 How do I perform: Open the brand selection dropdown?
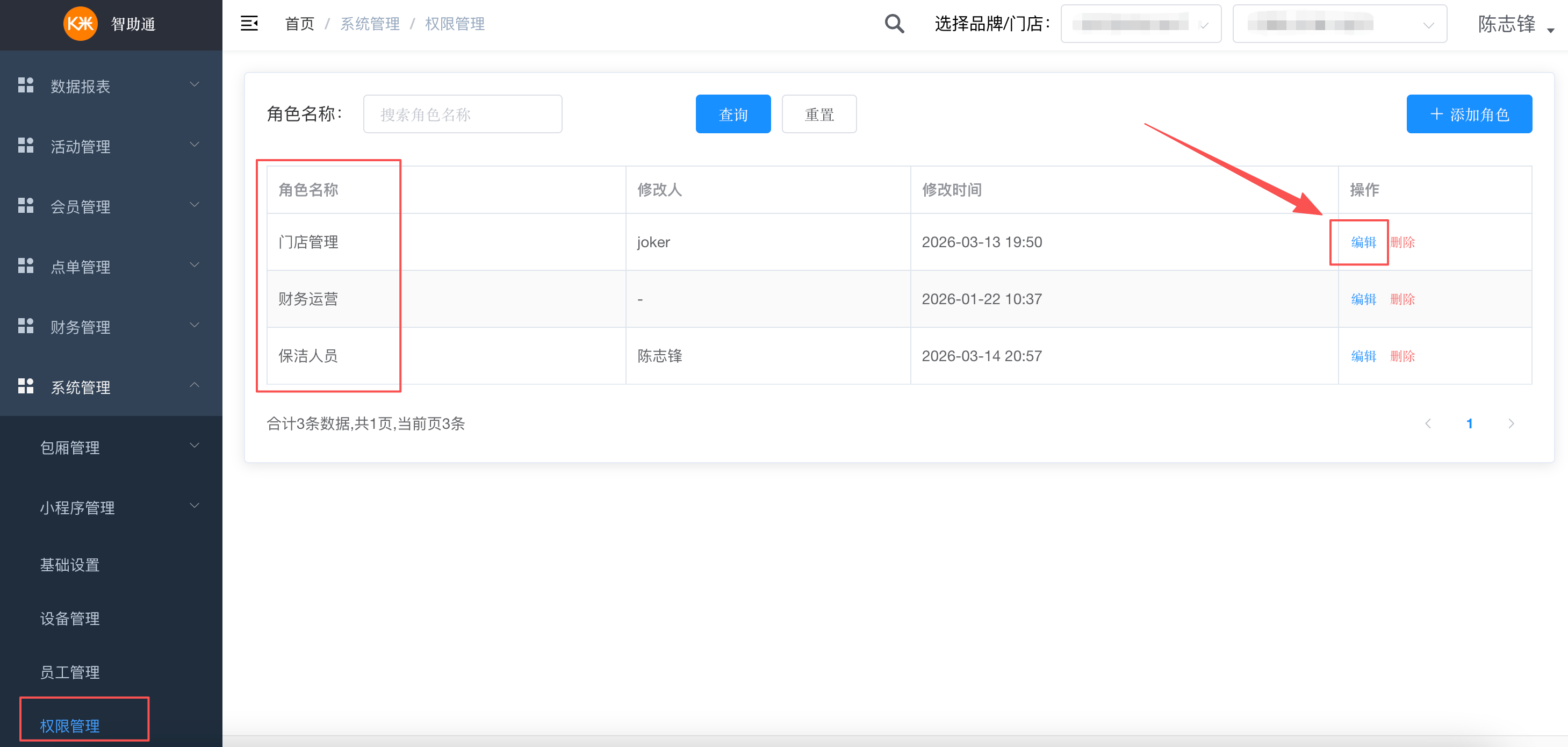[1141, 24]
